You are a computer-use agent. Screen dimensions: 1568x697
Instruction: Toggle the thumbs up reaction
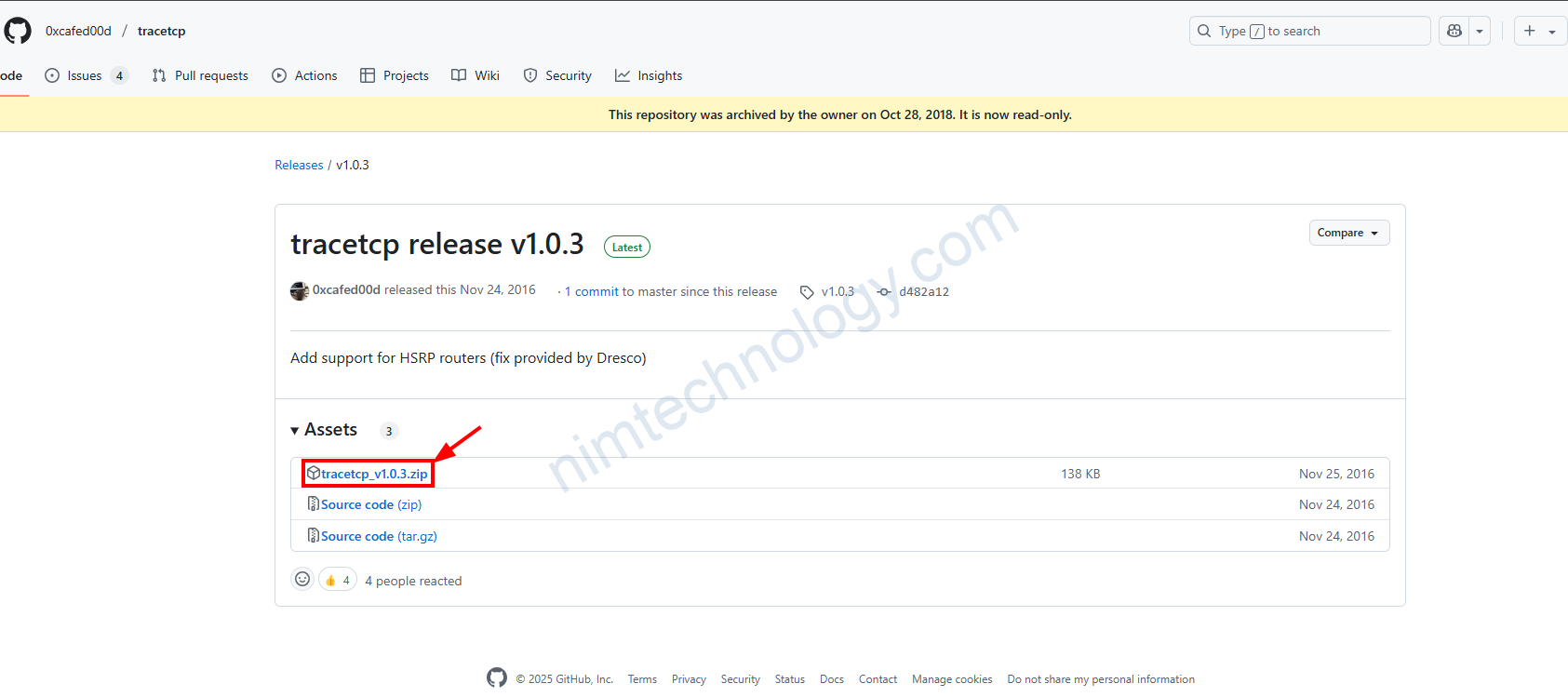pyautogui.click(x=338, y=580)
